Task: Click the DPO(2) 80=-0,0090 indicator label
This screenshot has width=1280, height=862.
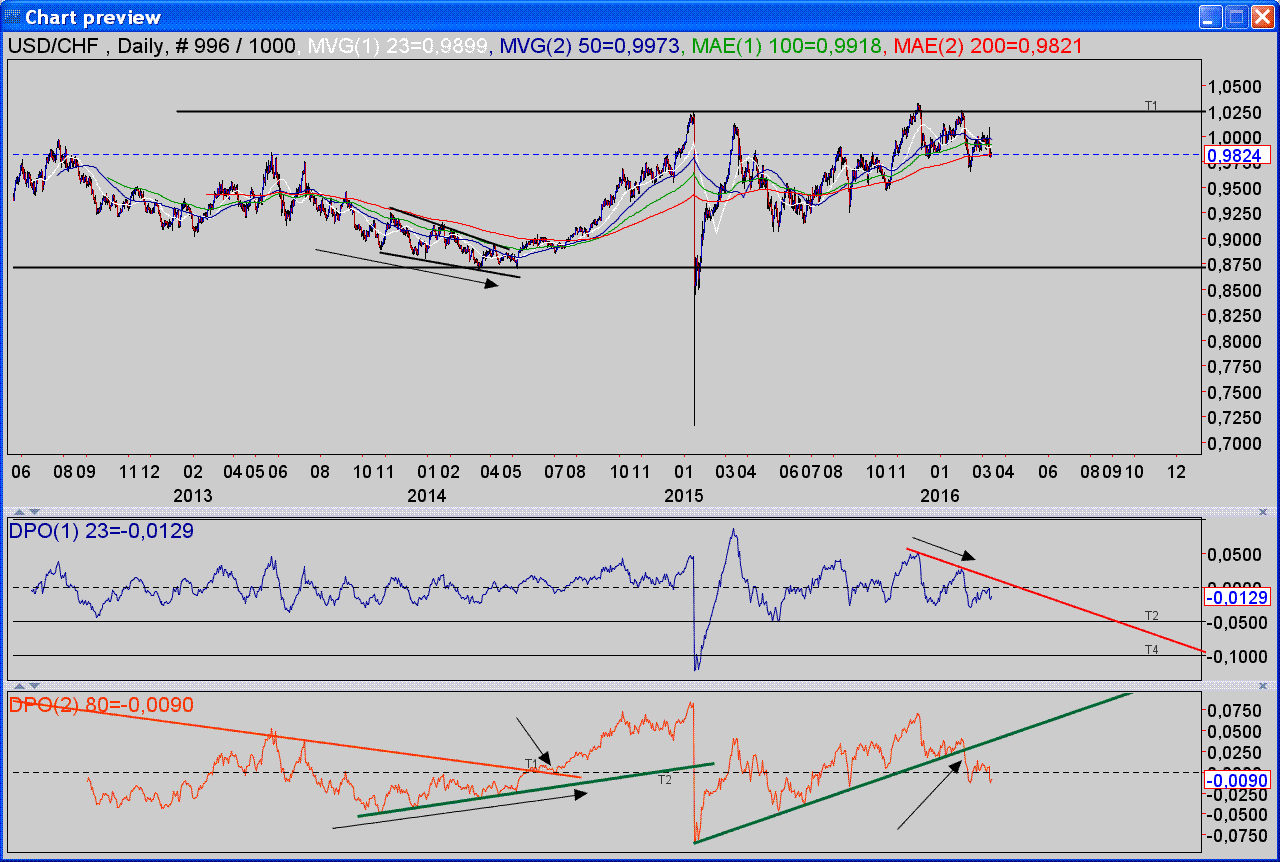Action: (x=101, y=705)
